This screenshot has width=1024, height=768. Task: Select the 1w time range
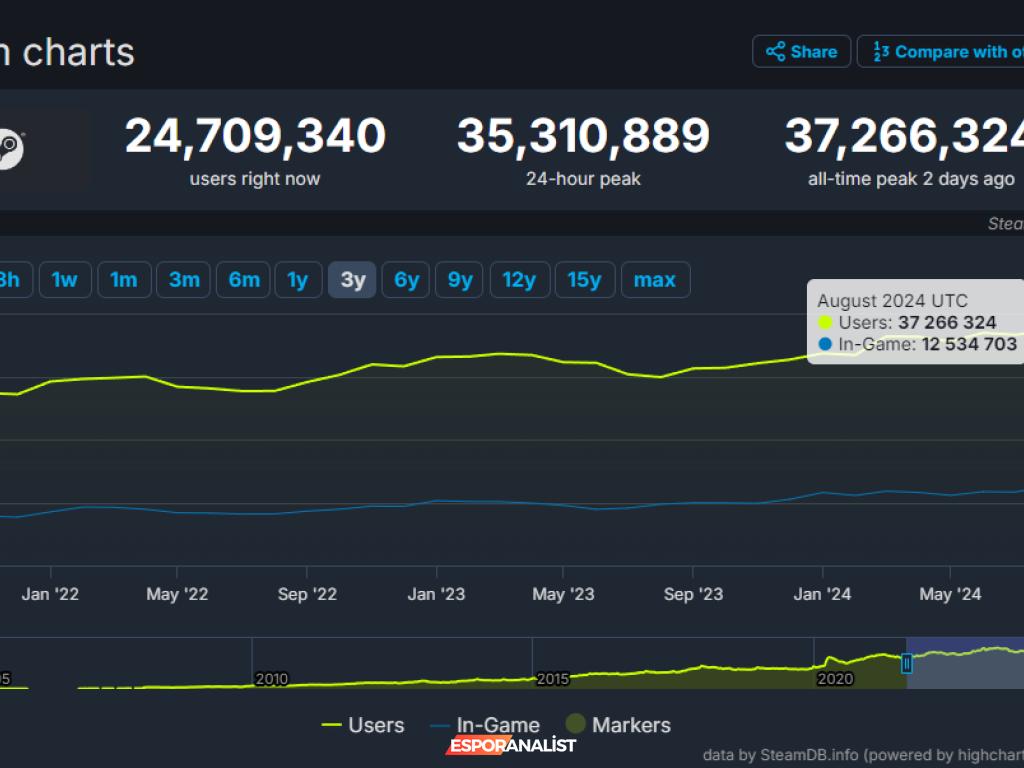(x=65, y=280)
